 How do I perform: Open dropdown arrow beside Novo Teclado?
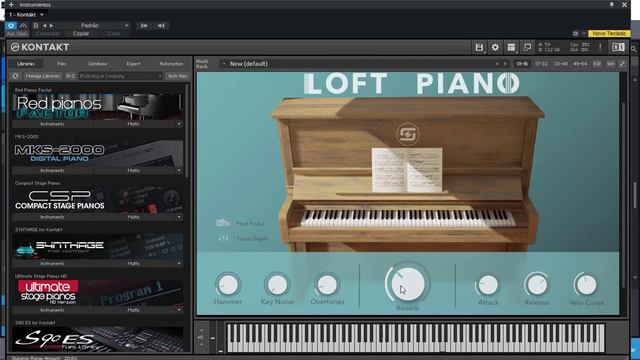pyautogui.click(x=584, y=33)
